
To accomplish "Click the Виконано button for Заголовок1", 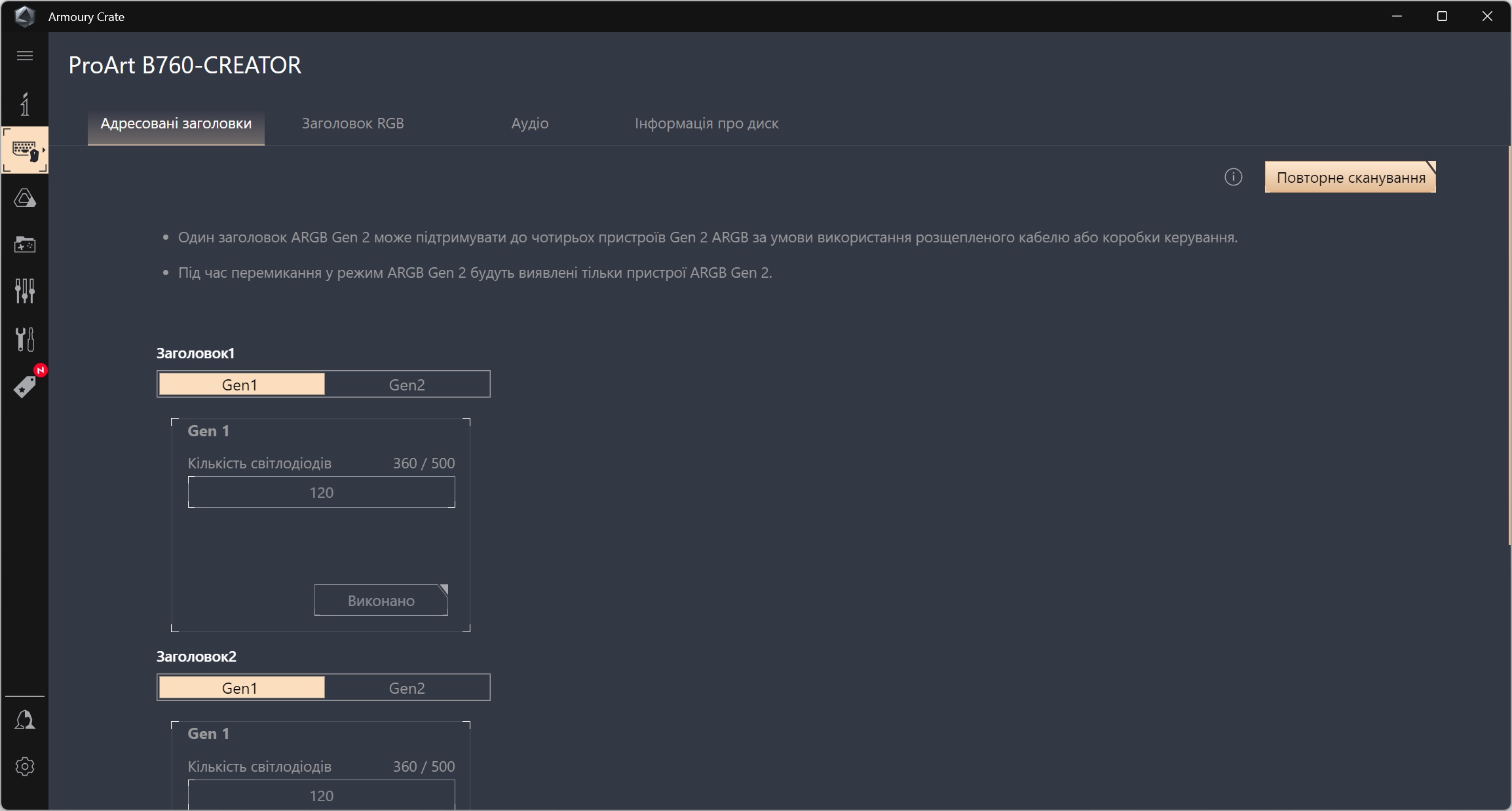I will click(381, 600).
